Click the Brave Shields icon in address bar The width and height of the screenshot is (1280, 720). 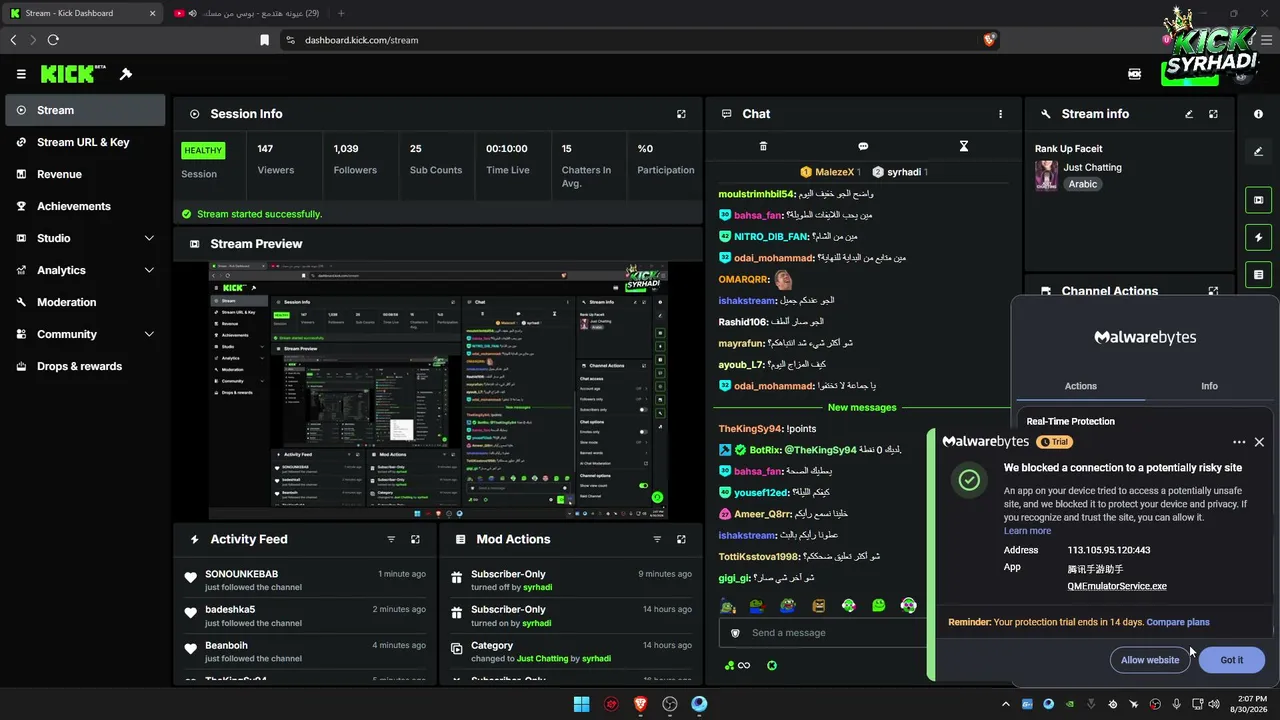[x=989, y=40]
